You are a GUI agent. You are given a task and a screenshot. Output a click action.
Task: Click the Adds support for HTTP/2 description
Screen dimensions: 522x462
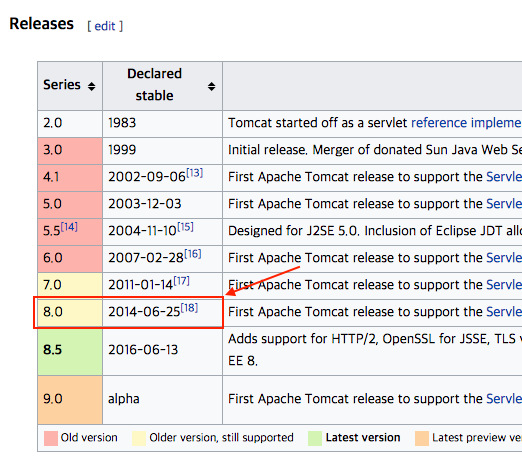(375, 350)
